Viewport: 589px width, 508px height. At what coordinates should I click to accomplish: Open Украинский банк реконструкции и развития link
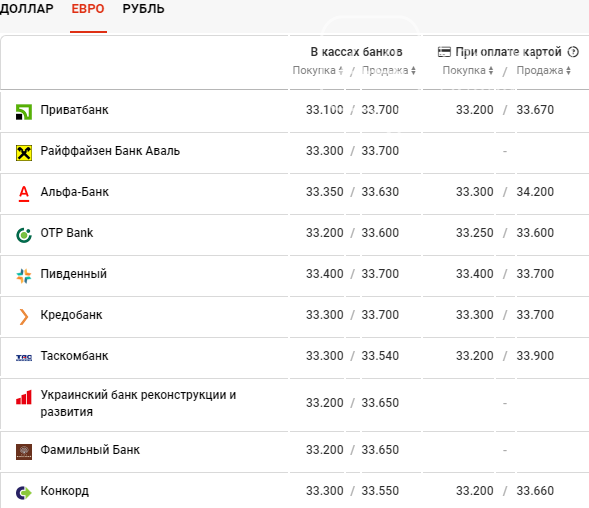(138, 403)
